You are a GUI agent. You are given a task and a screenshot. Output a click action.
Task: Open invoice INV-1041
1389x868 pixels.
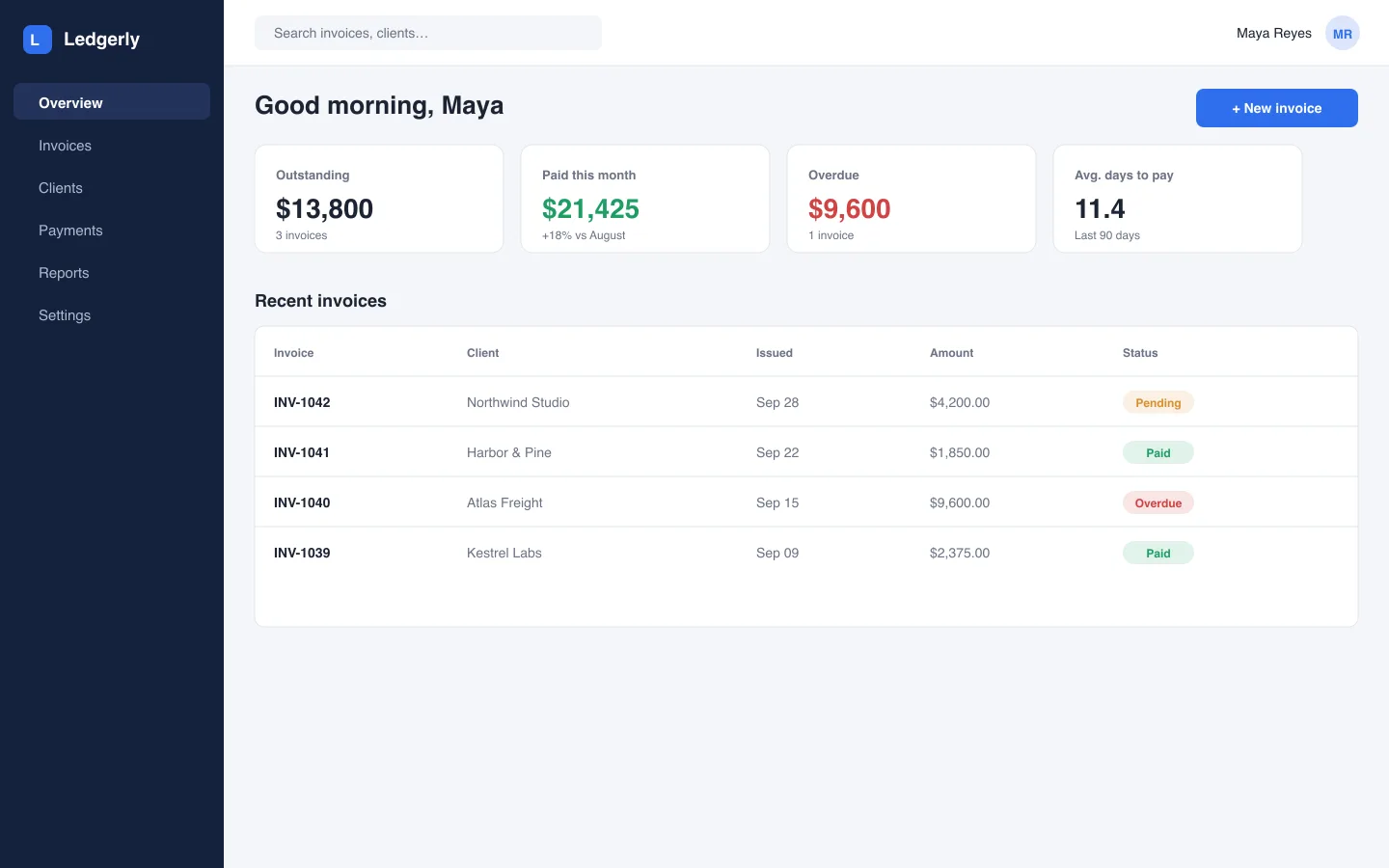(302, 452)
